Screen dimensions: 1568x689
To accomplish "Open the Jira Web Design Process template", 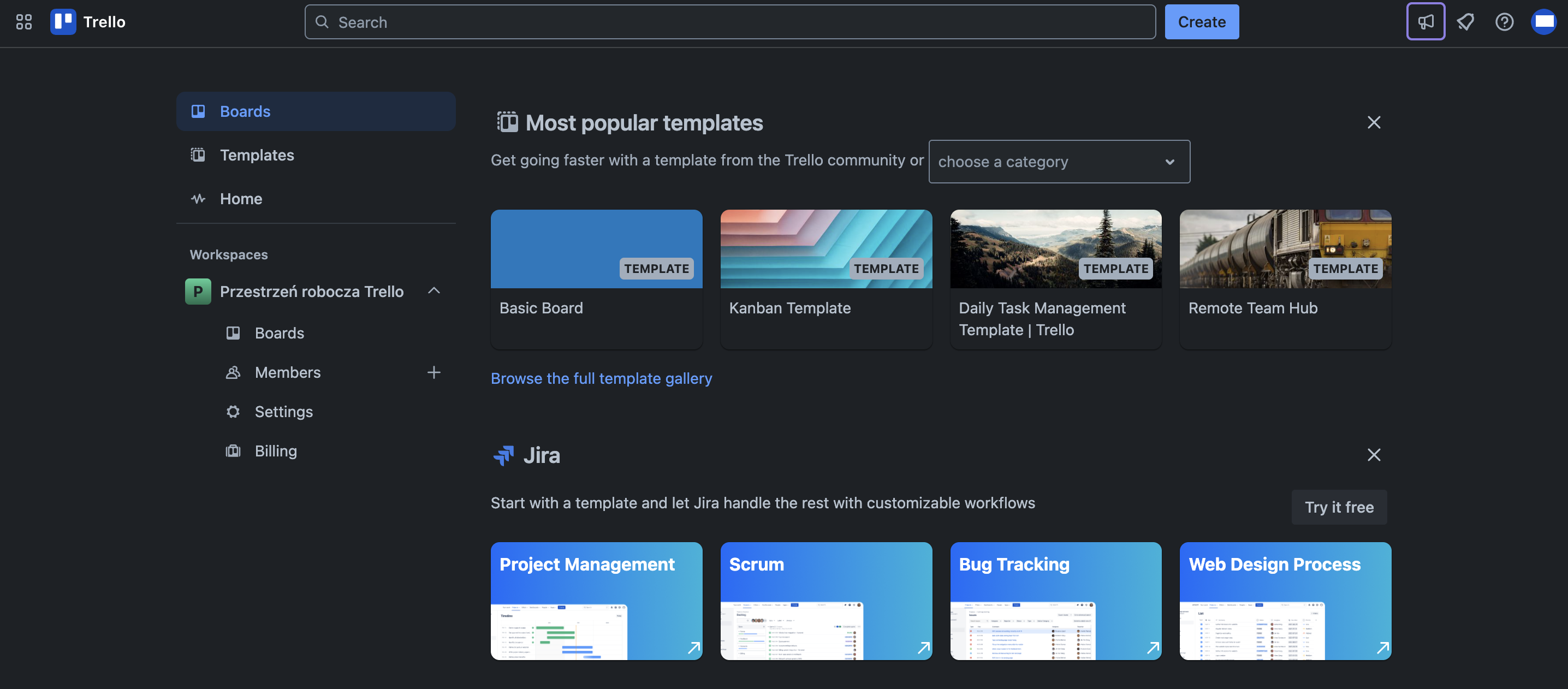I will click(1285, 601).
